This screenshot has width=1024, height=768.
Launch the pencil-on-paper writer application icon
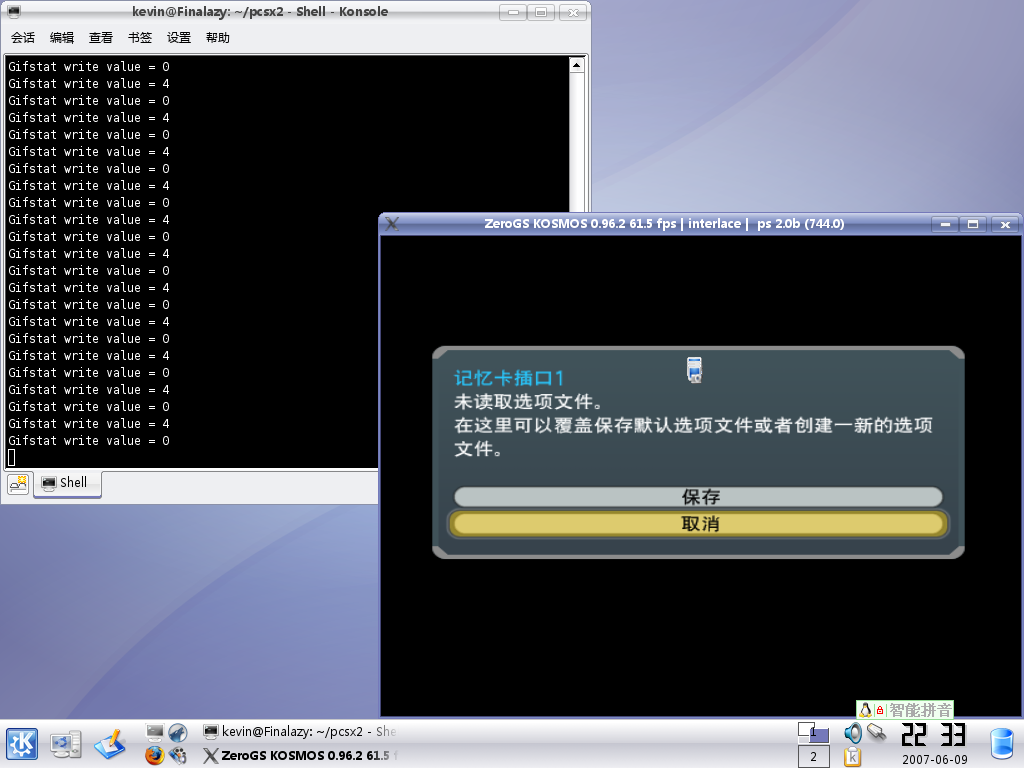tap(110, 744)
